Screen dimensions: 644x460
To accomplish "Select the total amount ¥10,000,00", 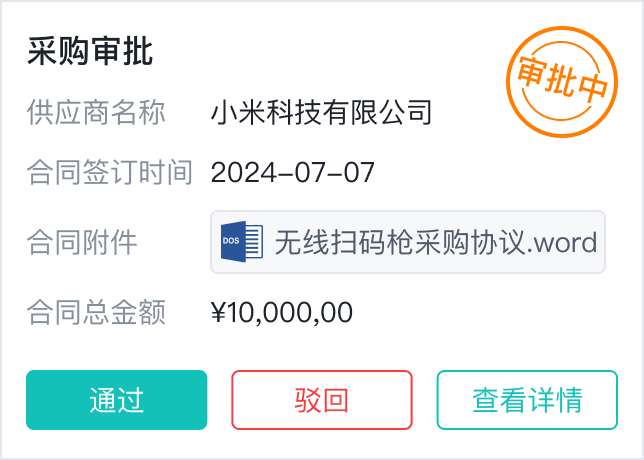I will 282,313.
